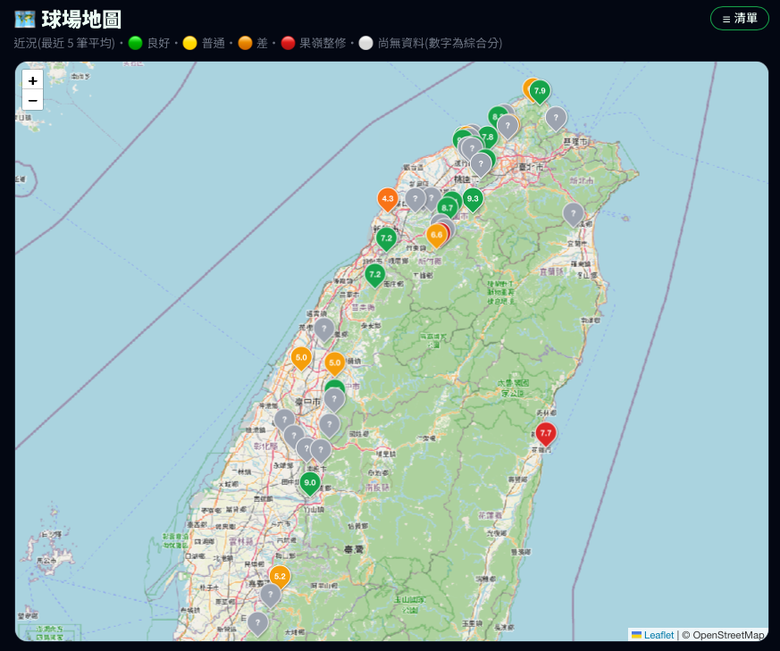Open the orange 5.2 marker near Chiayi
This screenshot has width=780, height=651.
(280, 577)
